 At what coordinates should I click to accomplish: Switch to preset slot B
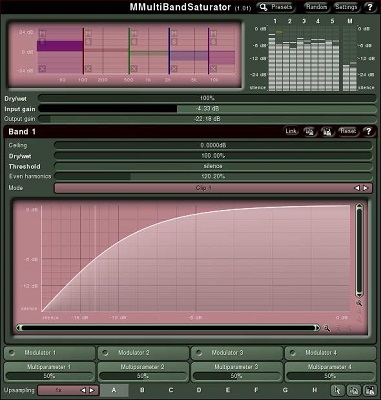point(142,390)
